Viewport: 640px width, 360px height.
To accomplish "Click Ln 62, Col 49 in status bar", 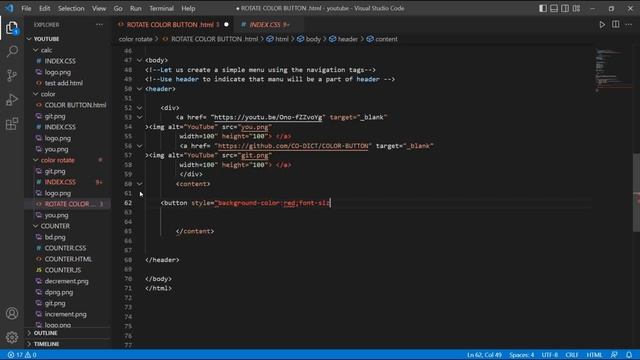I will 484,355.
